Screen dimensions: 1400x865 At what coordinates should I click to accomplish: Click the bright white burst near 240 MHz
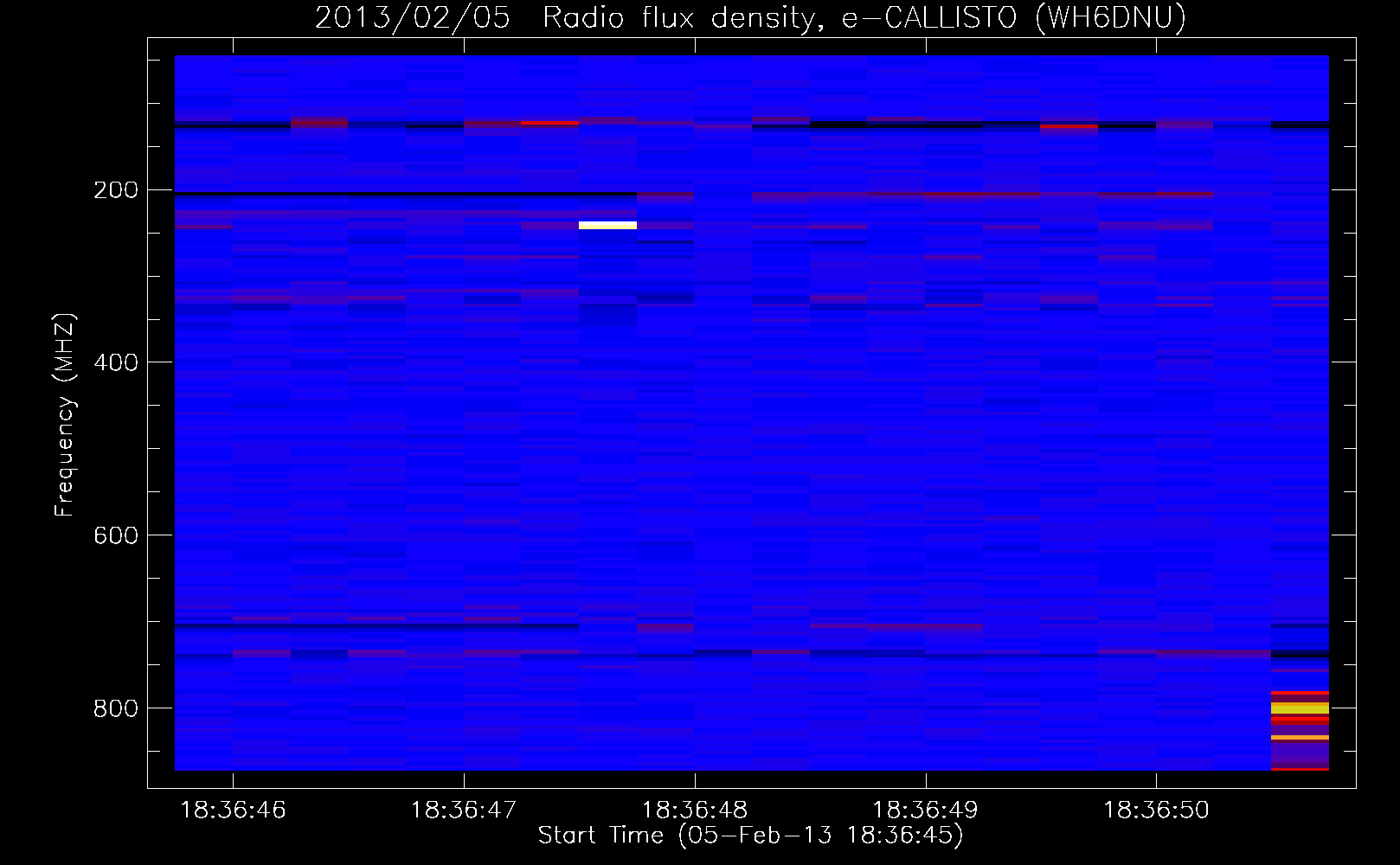pos(607,226)
